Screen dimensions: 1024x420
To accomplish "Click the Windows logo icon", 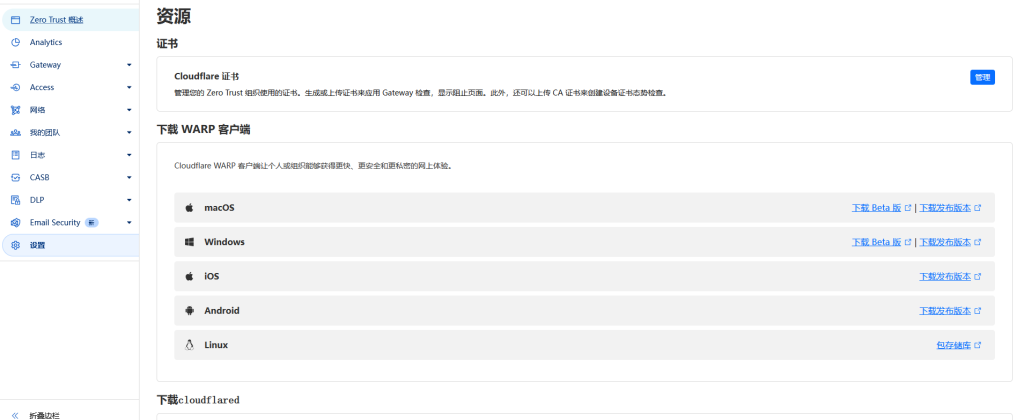I will (x=189, y=242).
